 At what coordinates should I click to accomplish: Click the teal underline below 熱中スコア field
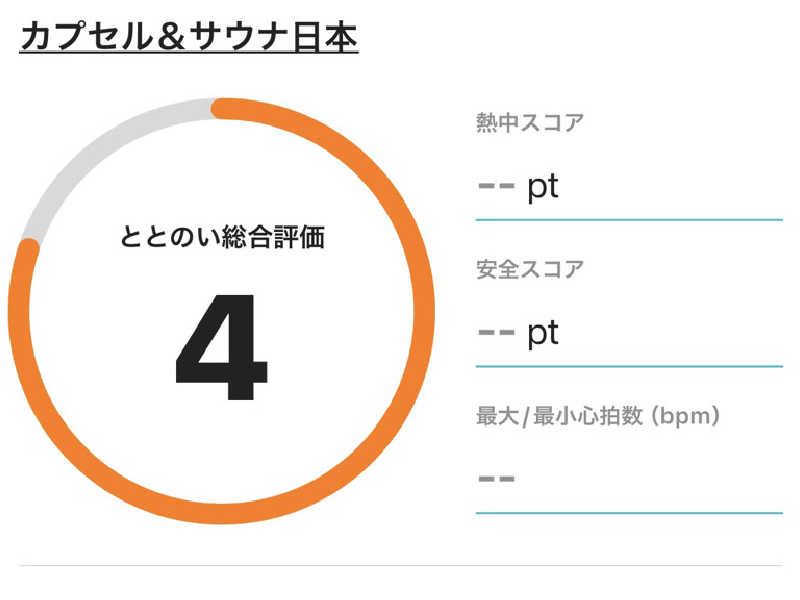pos(629,220)
